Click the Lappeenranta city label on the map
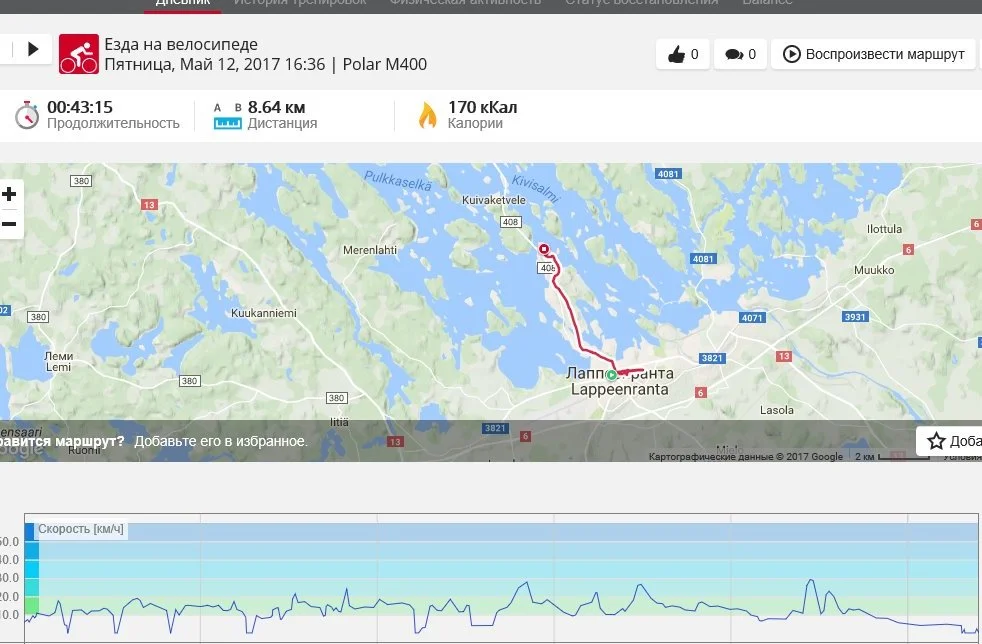982x644 pixels. tap(619, 389)
